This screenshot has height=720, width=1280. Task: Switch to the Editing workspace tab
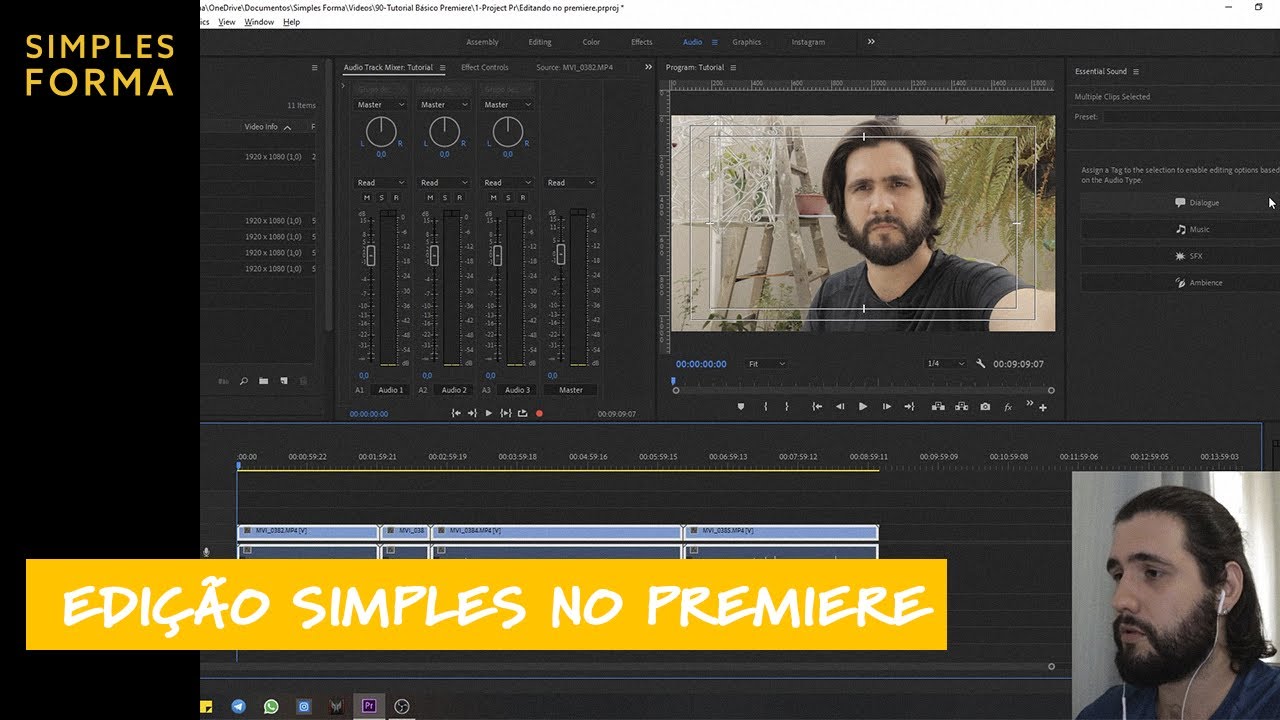coord(540,42)
